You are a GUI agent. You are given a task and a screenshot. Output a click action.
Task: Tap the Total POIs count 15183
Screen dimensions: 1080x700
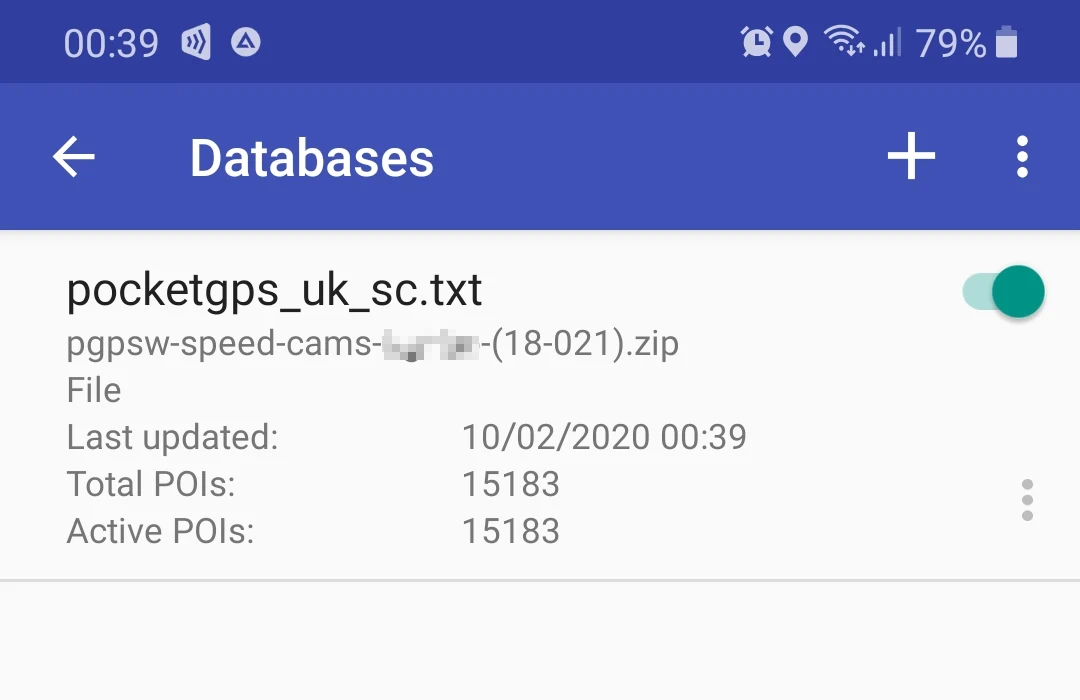pos(511,484)
